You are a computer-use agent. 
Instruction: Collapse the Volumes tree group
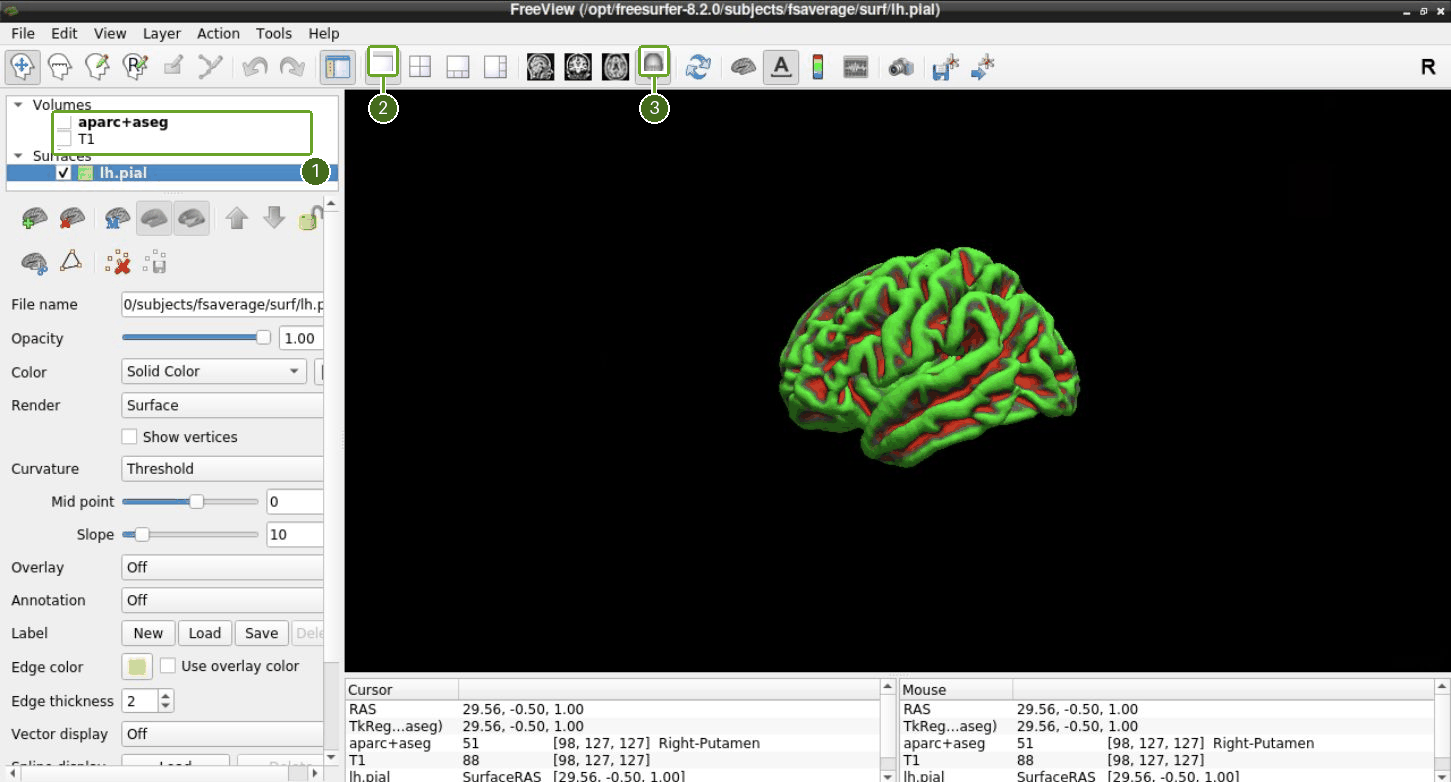tap(18, 105)
